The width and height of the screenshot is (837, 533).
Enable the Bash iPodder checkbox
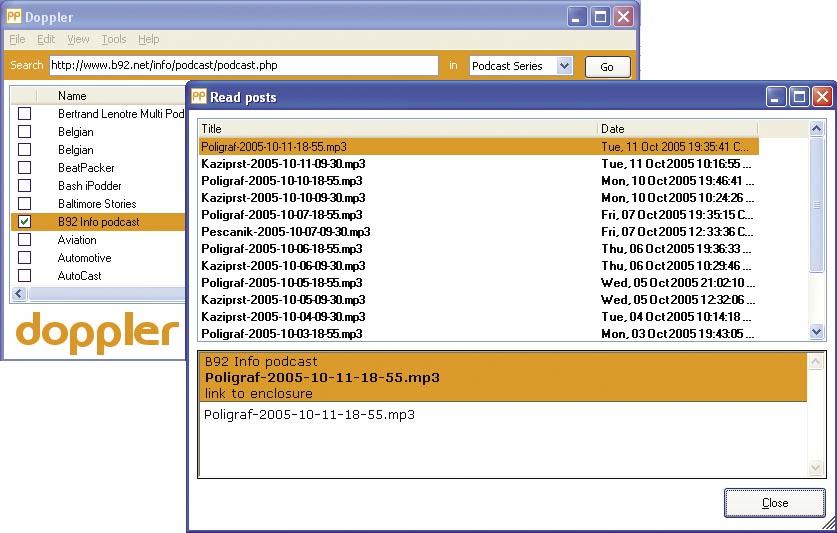pyautogui.click(x=25, y=185)
